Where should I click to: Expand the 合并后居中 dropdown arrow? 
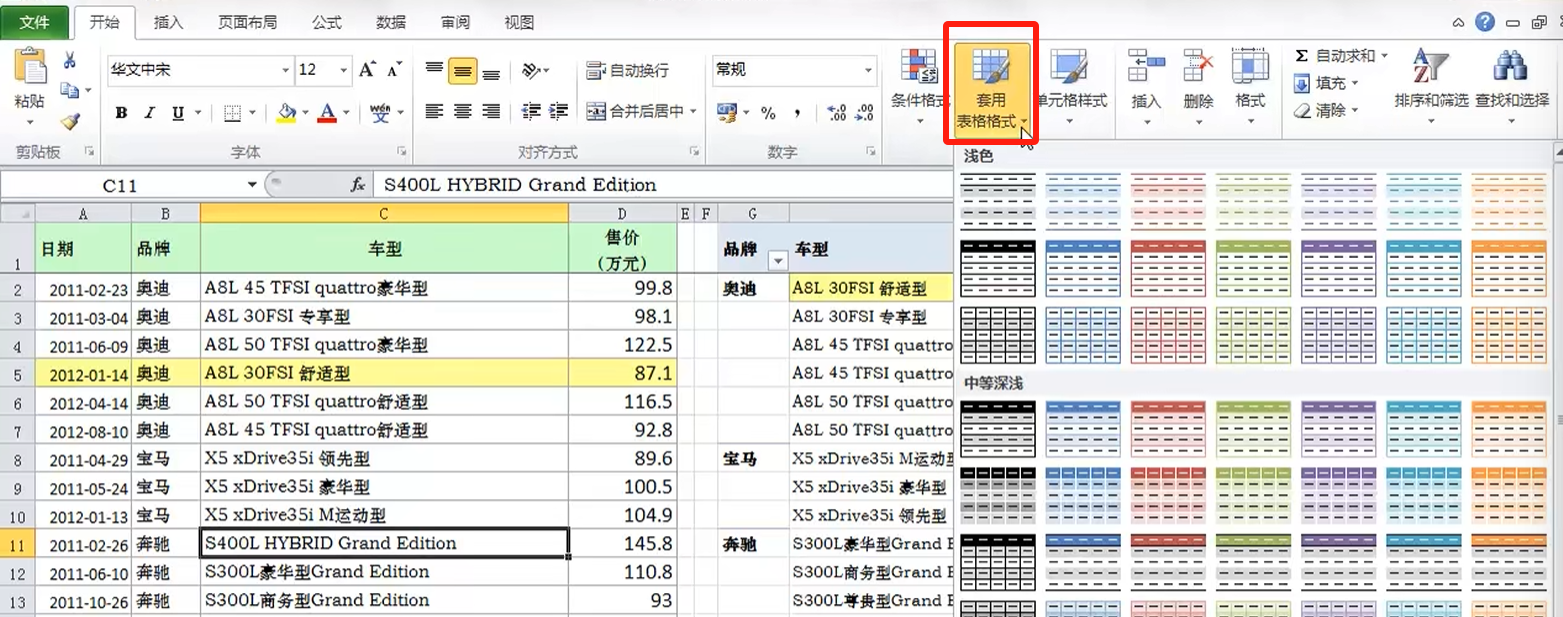click(x=692, y=111)
